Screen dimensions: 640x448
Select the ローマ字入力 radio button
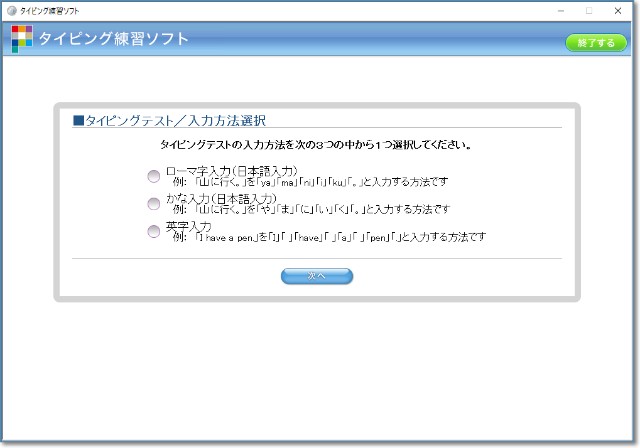[153, 176]
